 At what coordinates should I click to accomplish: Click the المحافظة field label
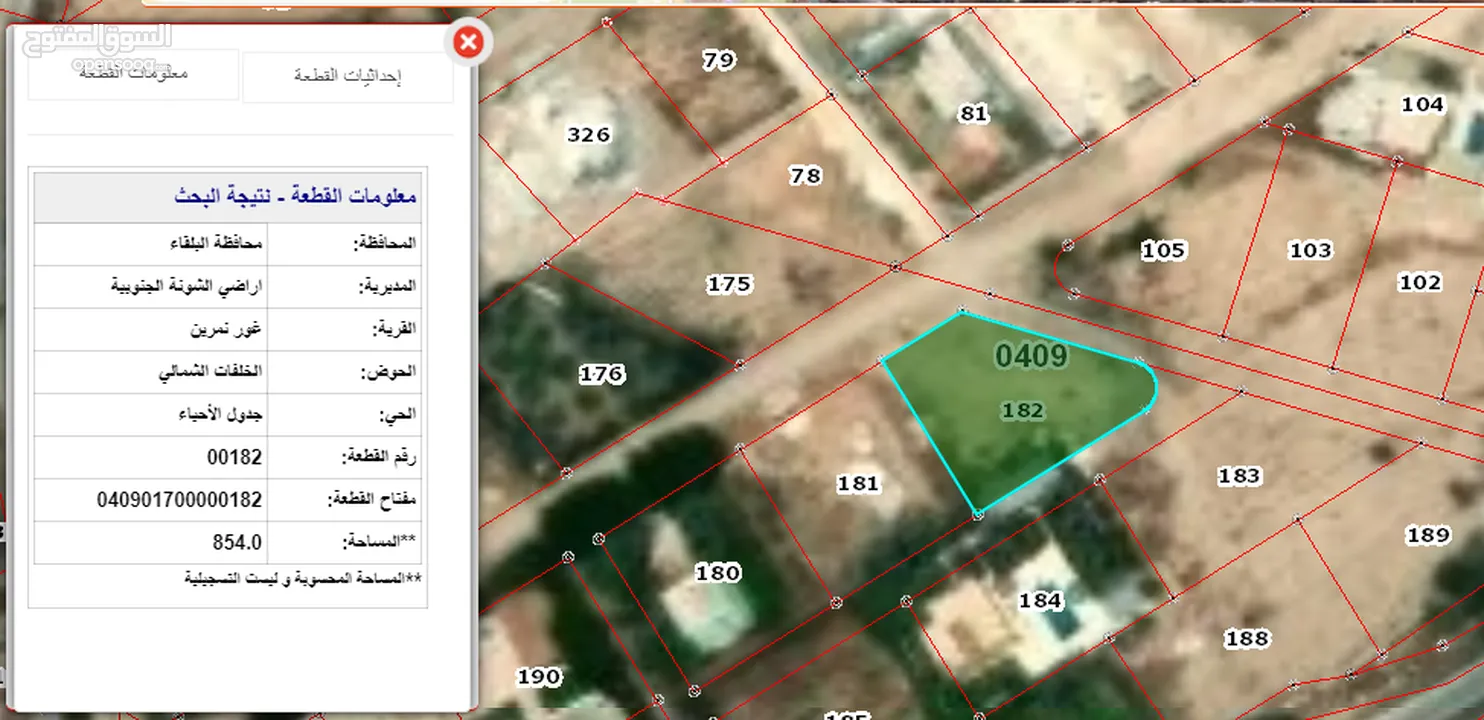point(386,244)
